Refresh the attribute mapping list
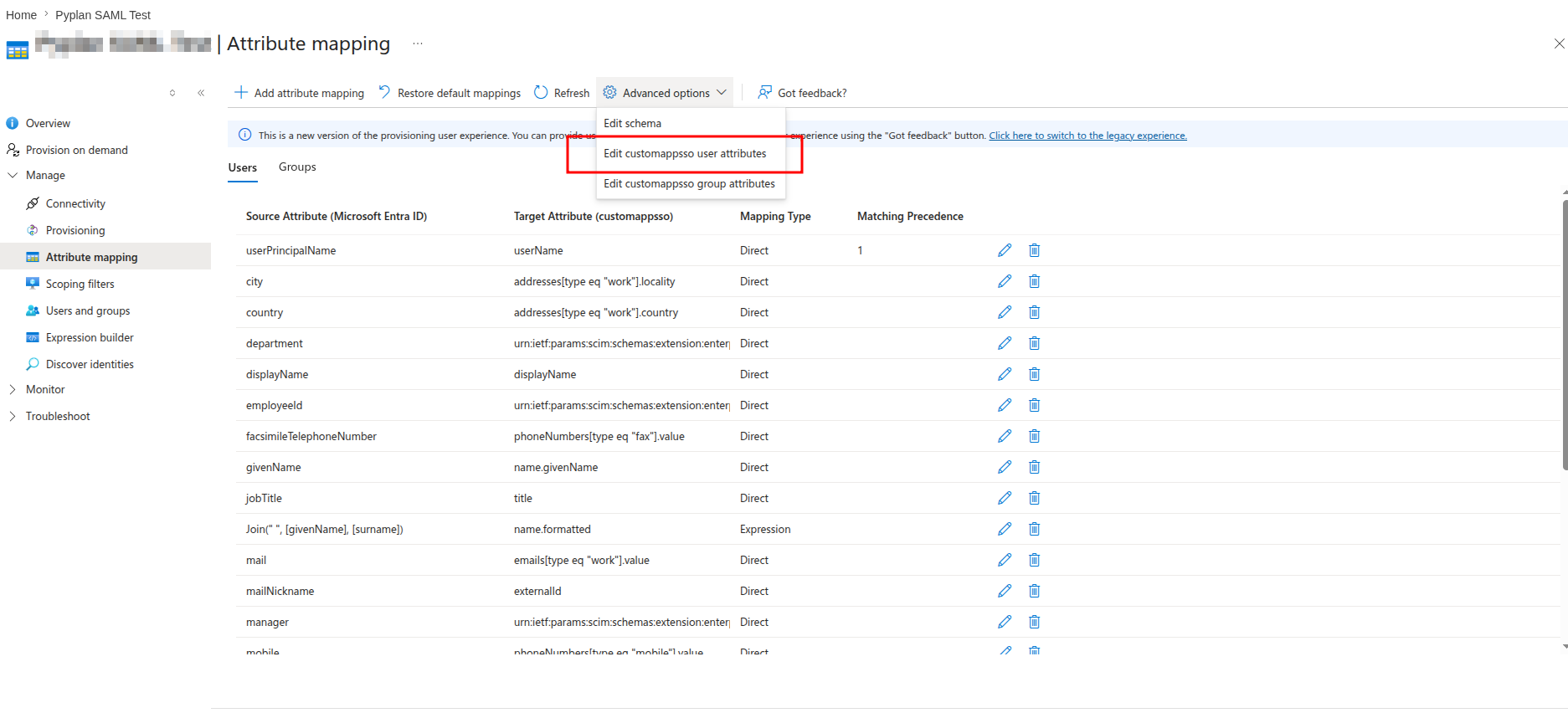 coord(562,93)
